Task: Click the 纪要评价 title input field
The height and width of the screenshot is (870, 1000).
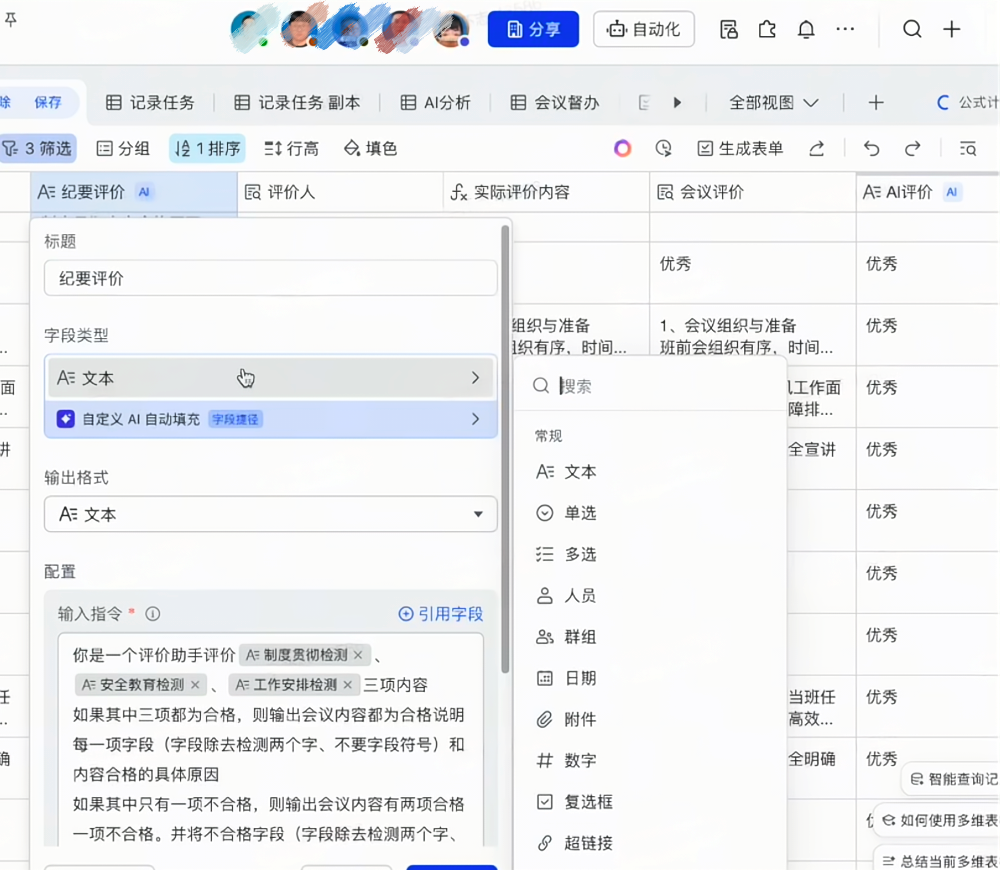Action: coord(270,277)
